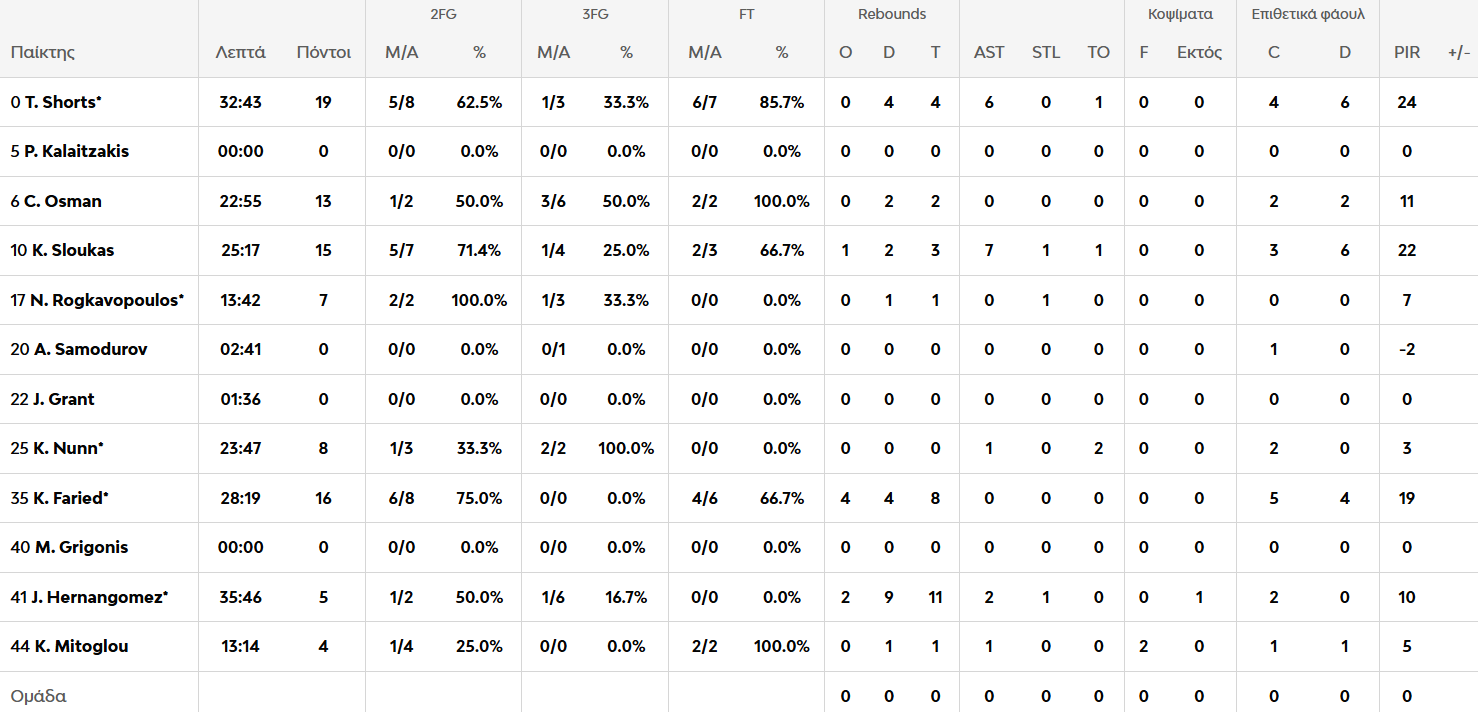Screen dimensions: 1478x712
Task: Open J. Hernangomez player page
Action: pos(97,597)
